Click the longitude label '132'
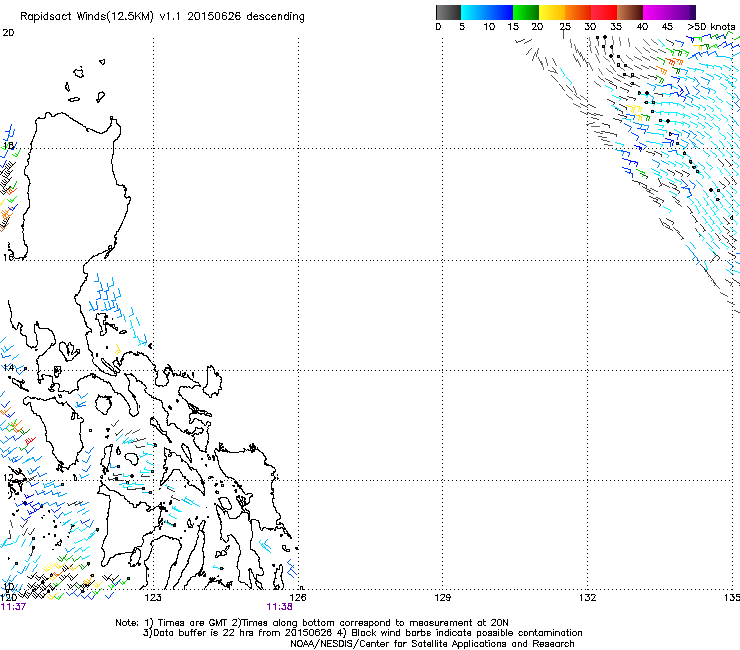 click(588, 598)
